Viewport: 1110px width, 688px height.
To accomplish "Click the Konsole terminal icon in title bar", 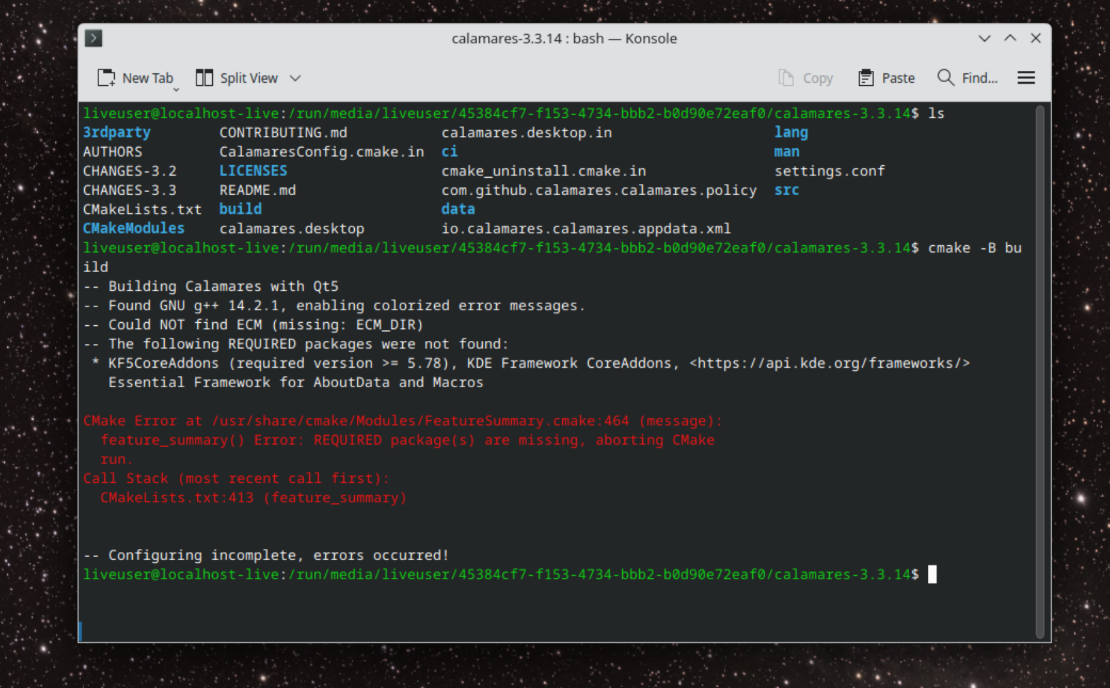I will pos(93,38).
